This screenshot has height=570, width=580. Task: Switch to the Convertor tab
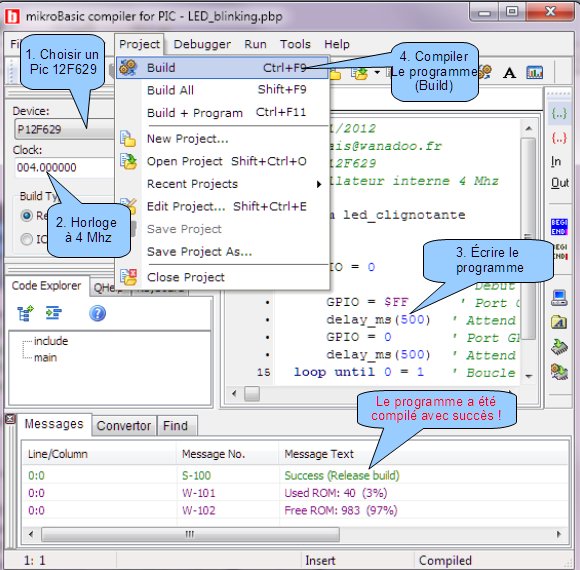(x=124, y=426)
